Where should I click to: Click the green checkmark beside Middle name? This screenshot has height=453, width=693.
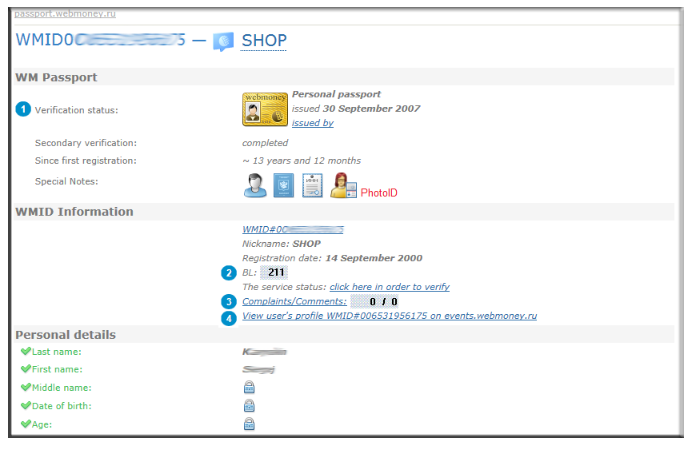coord(26,387)
